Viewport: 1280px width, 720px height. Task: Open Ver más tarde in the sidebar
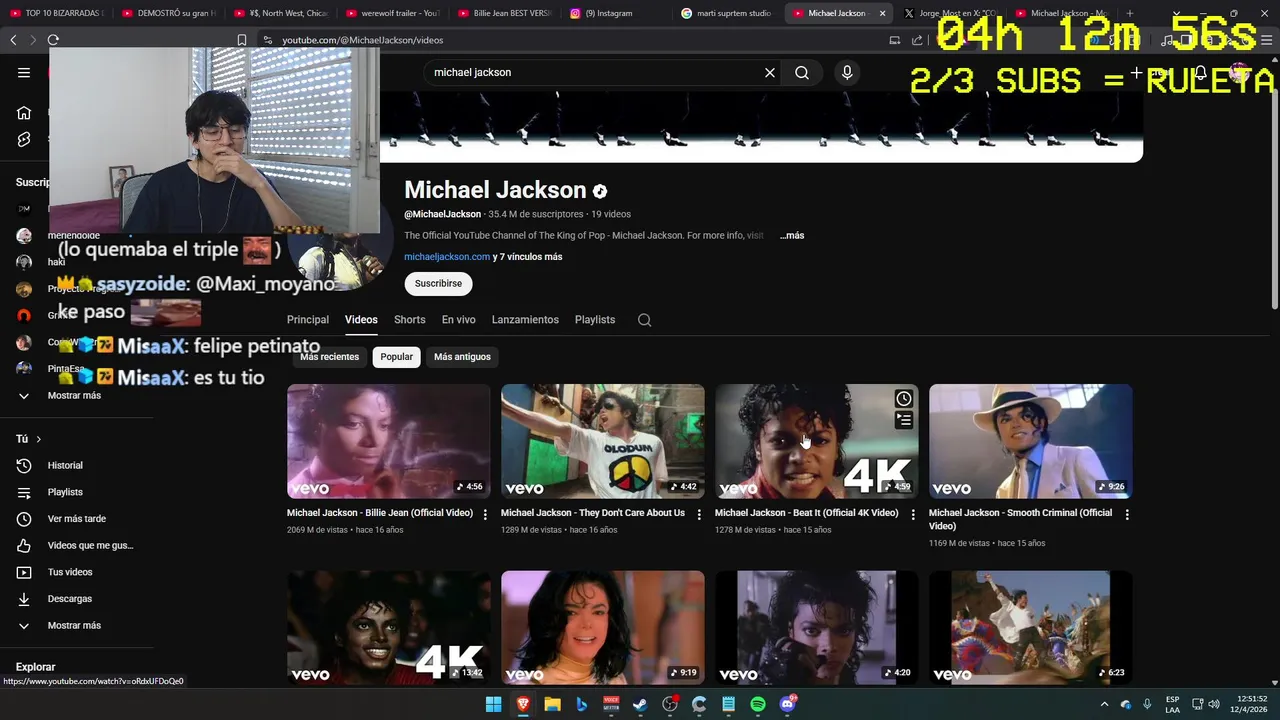tap(77, 519)
